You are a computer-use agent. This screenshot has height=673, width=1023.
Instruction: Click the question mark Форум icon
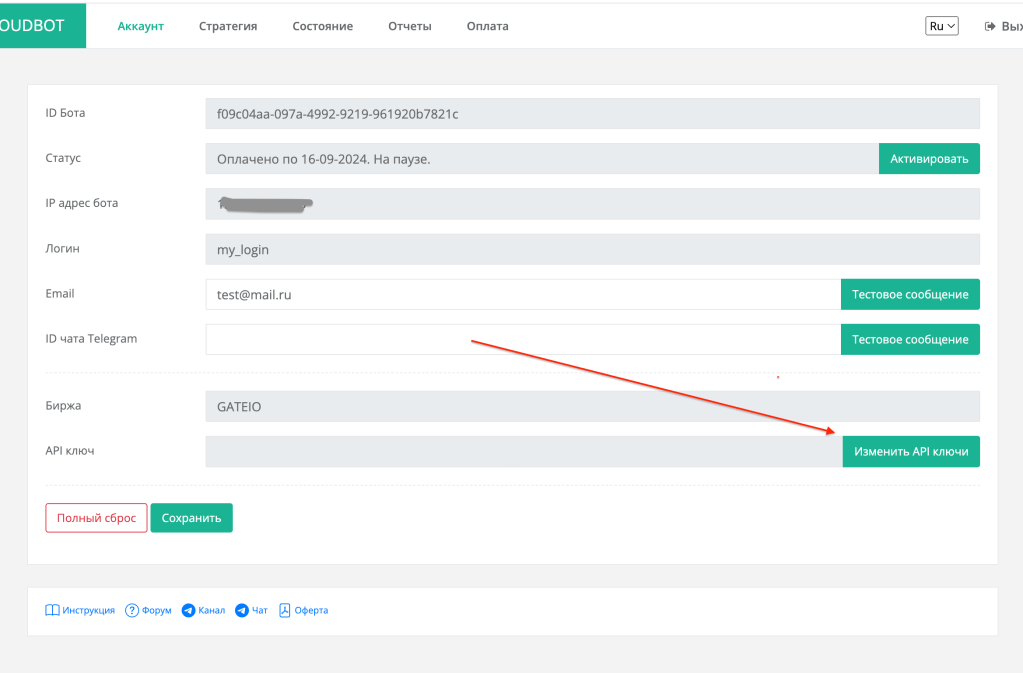[x=132, y=610]
